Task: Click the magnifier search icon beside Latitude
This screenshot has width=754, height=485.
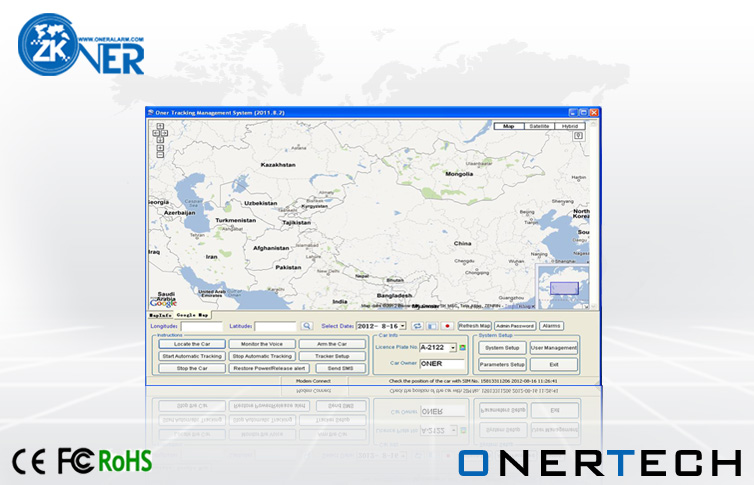Action: 306,326
